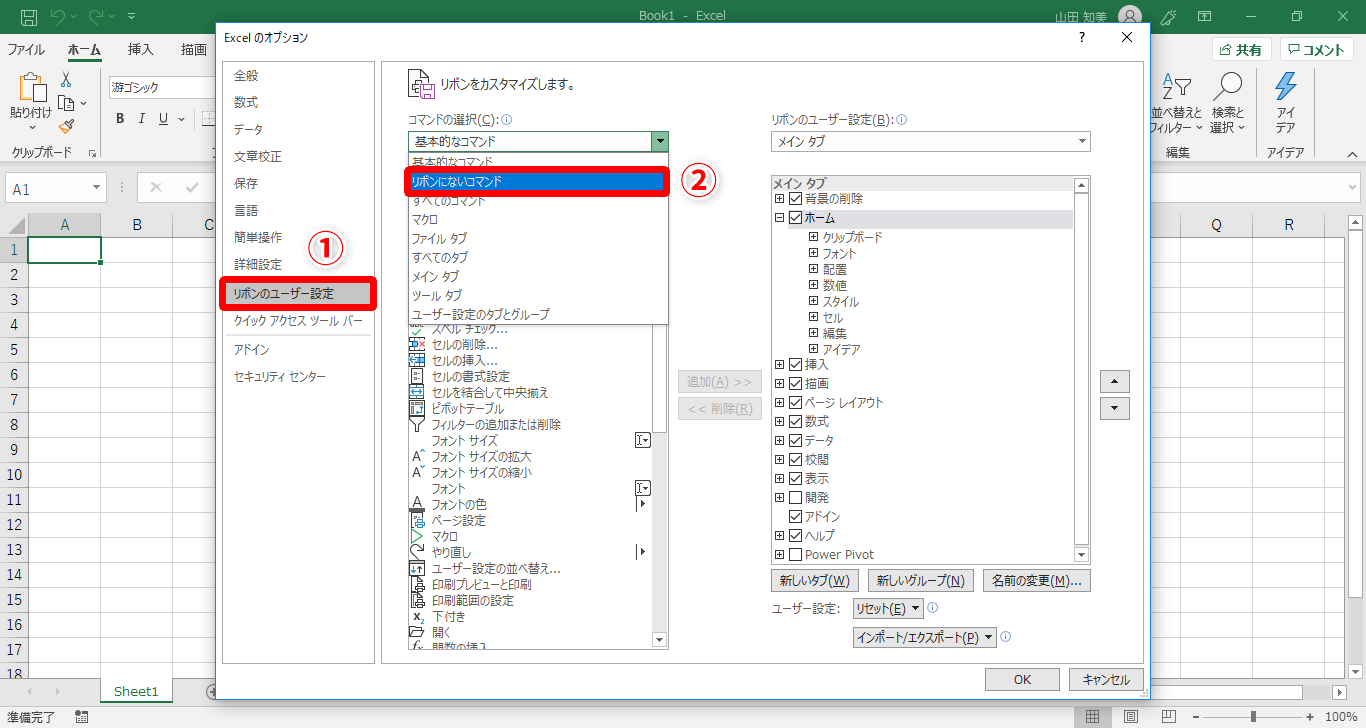Click the move-down arrow button beside the tab list
This screenshot has width=1366, height=728.
tap(1114, 408)
